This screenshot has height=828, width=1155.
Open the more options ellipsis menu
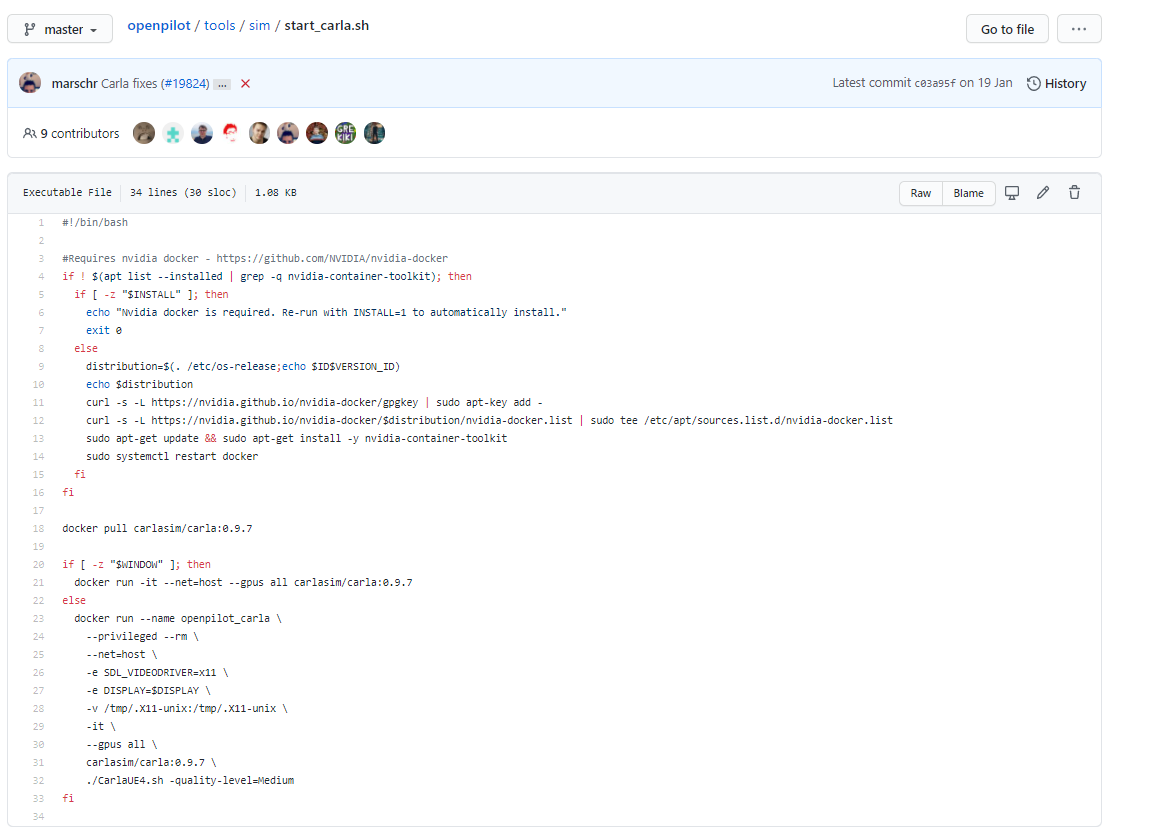pos(1079,29)
